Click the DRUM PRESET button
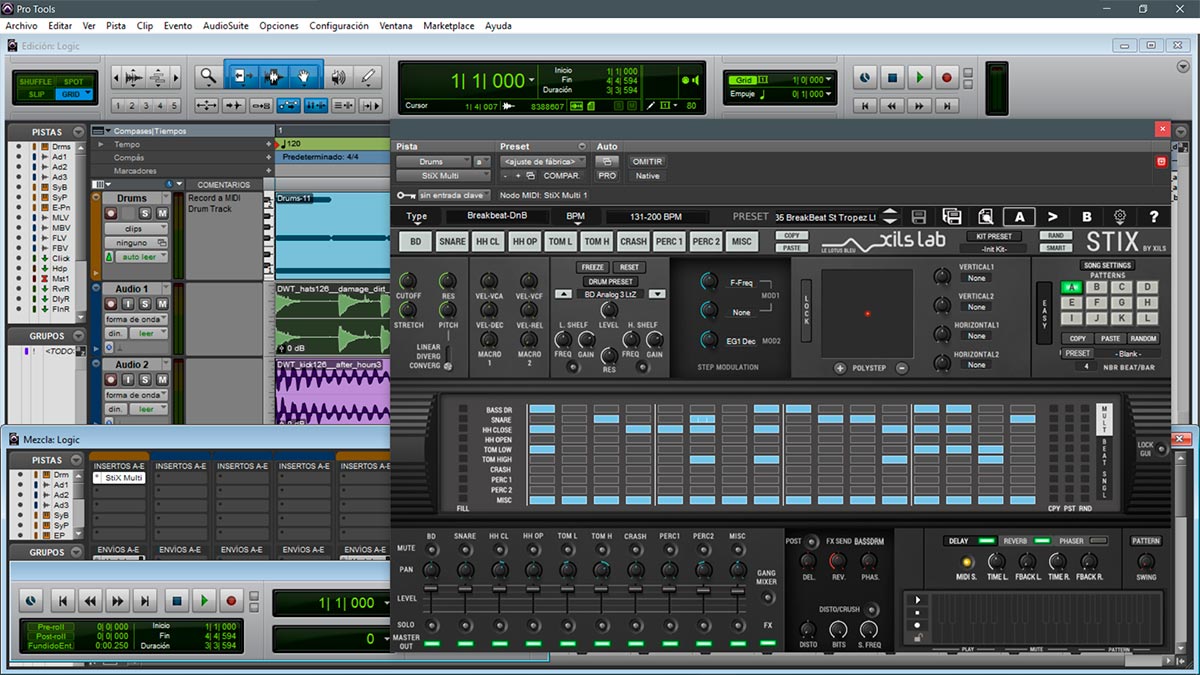Image resolution: width=1200 pixels, height=675 pixels. 612,281
